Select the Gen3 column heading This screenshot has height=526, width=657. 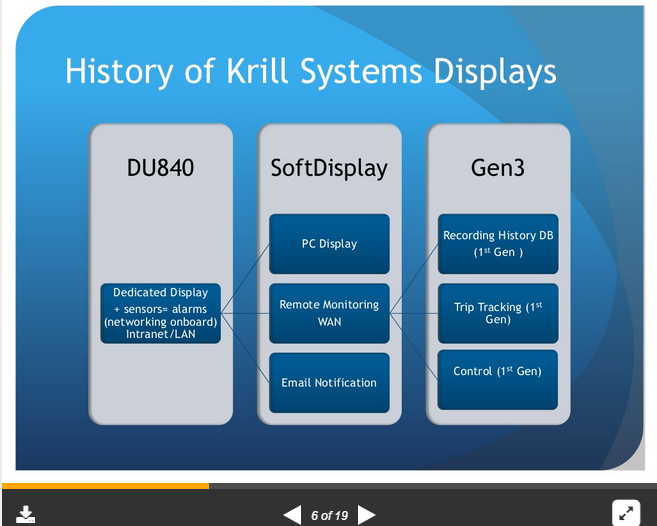tap(498, 168)
